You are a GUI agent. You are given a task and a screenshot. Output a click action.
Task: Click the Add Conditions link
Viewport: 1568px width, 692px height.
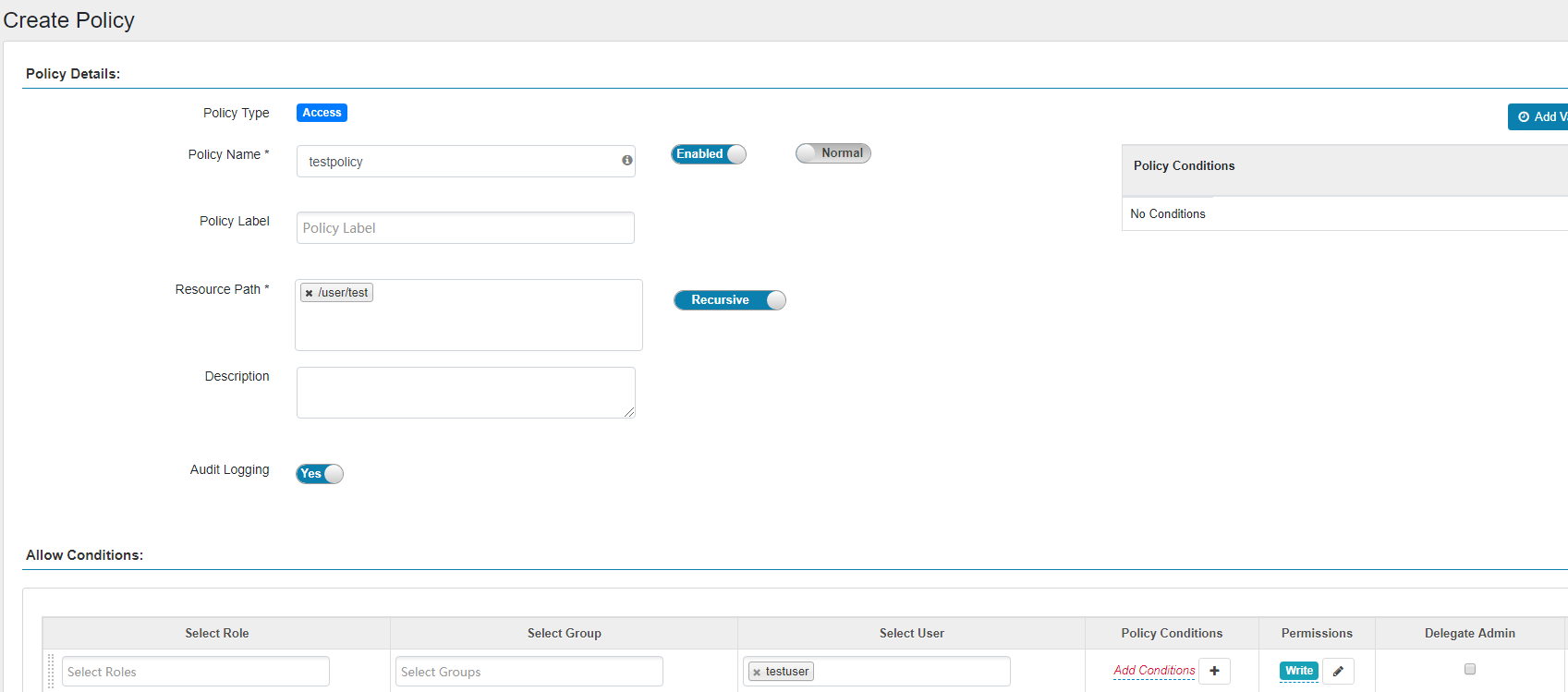tap(1154, 671)
